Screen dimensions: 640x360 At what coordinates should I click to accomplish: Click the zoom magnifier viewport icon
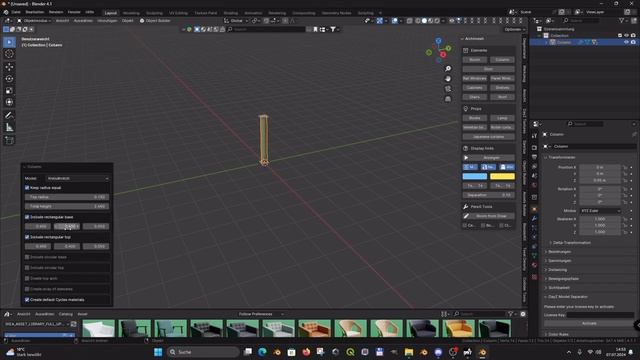(448, 69)
